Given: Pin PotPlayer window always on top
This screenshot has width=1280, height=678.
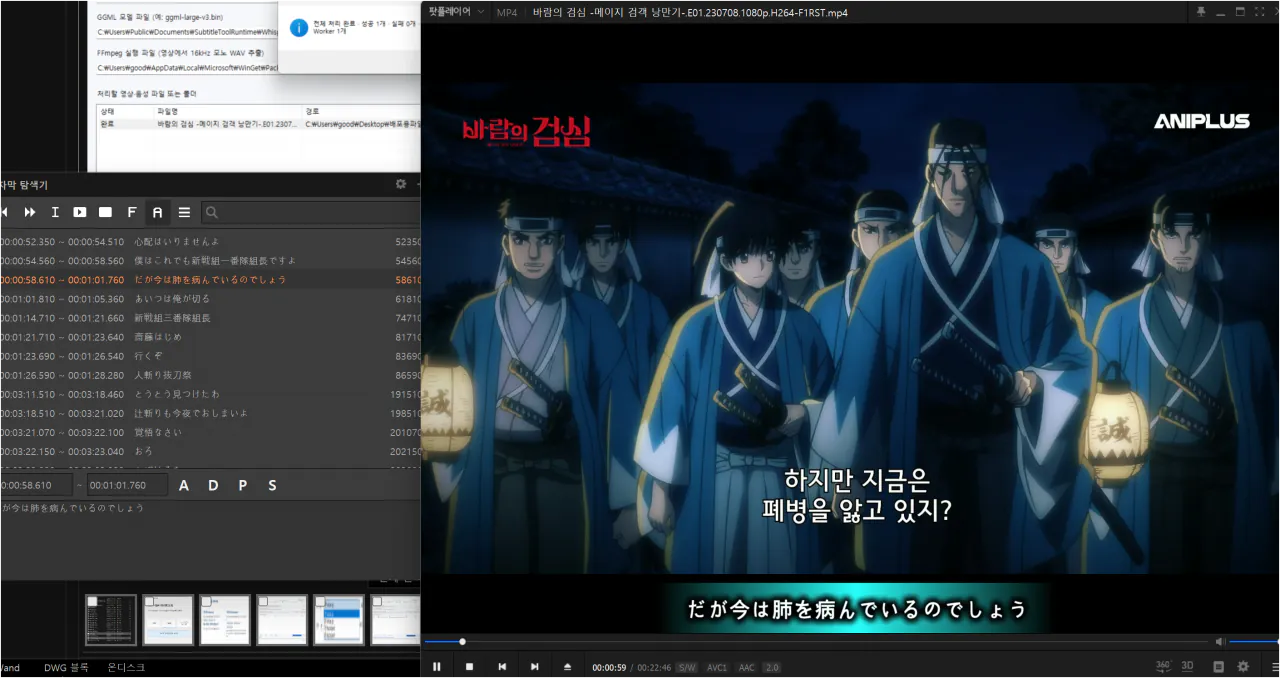Looking at the screenshot, I should pyautogui.click(x=1200, y=12).
